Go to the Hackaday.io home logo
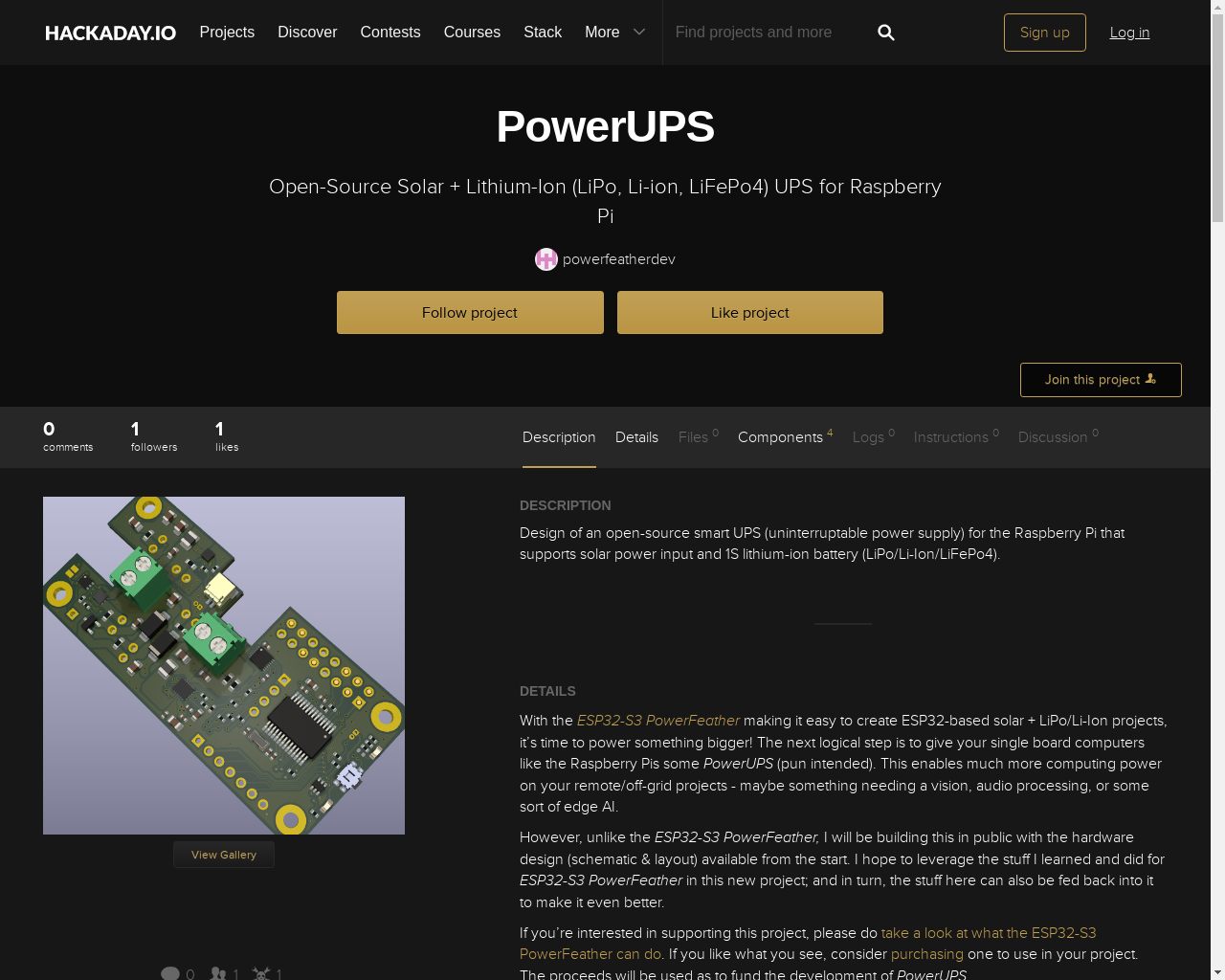1225x980 pixels. click(110, 33)
